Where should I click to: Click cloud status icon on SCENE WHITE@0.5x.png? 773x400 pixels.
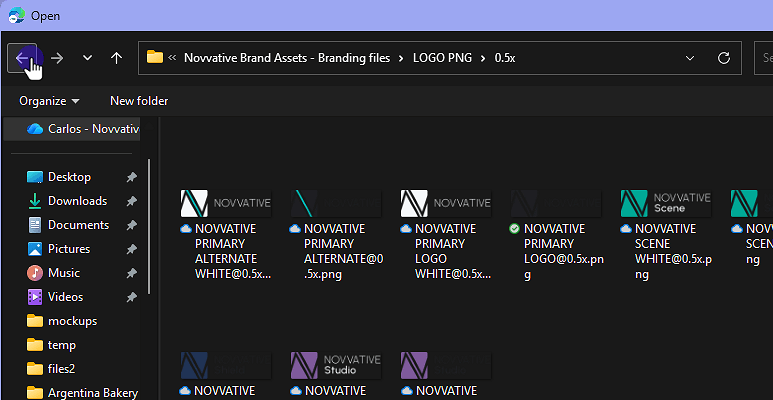626,229
